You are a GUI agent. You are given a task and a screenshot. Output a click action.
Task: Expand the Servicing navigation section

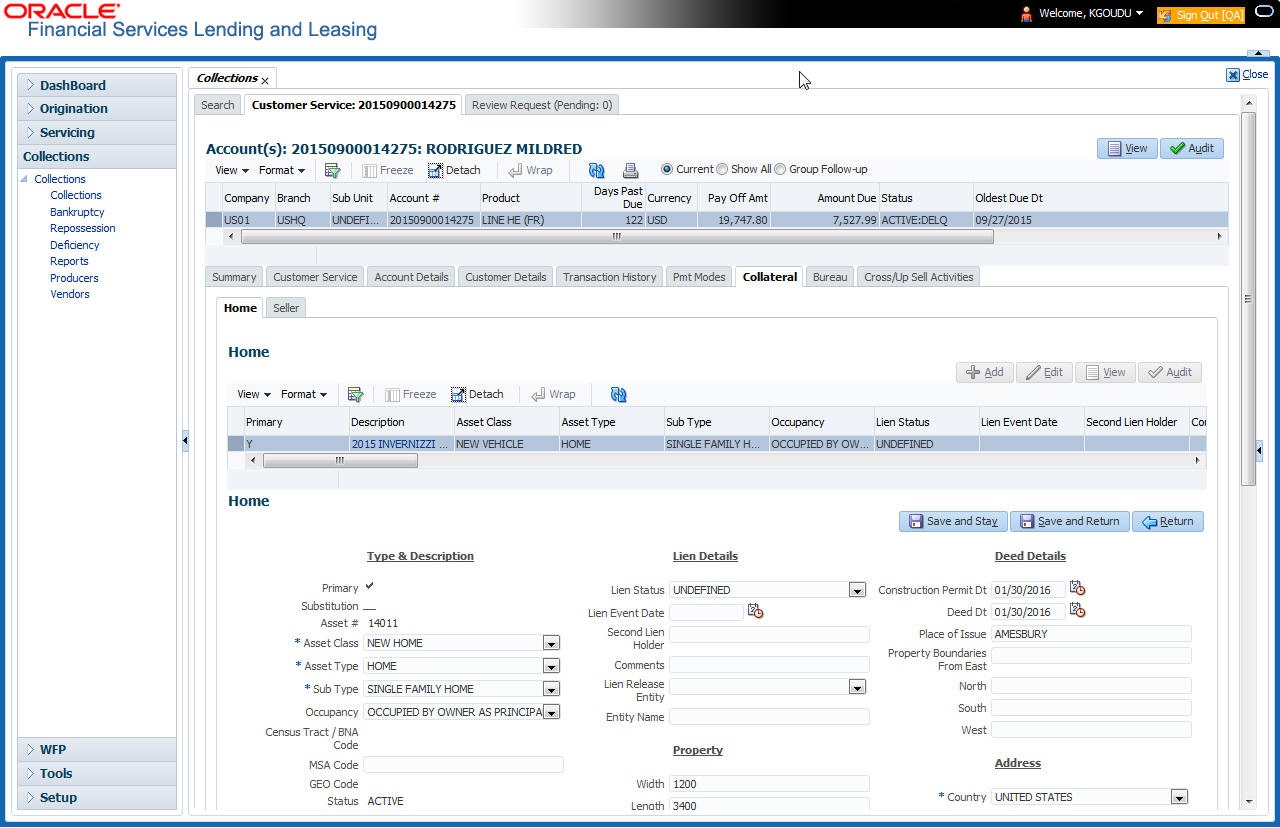point(97,132)
